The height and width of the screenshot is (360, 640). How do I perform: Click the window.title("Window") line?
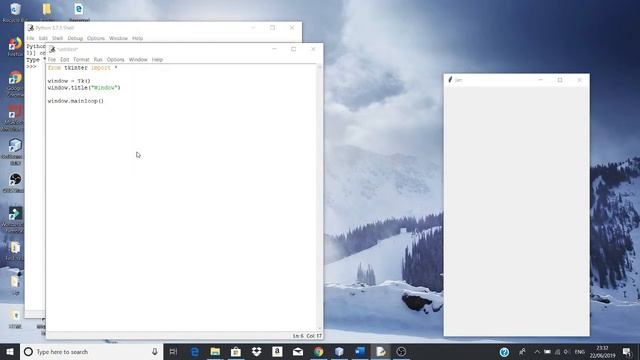tap(84, 88)
